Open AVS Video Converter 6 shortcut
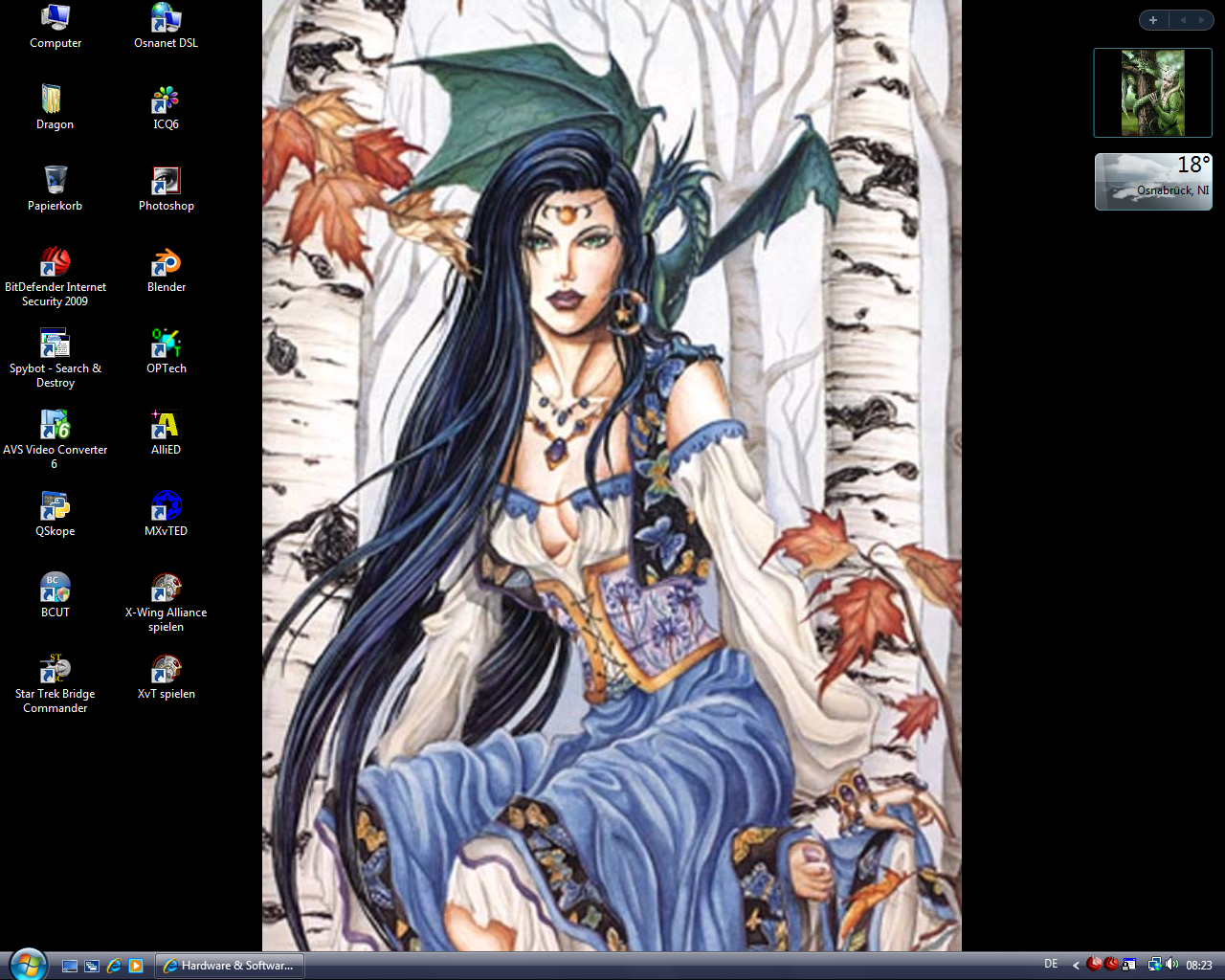Image resolution: width=1225 pixels, height=980 pixels. click(55, 426)
